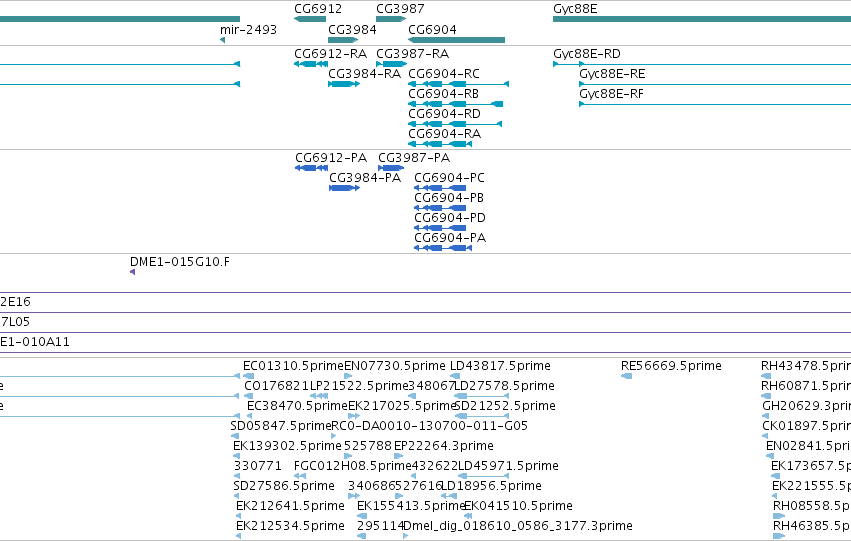Click the CG3987-PA protein label
The image size is (851, 541).
click(414, 158)
